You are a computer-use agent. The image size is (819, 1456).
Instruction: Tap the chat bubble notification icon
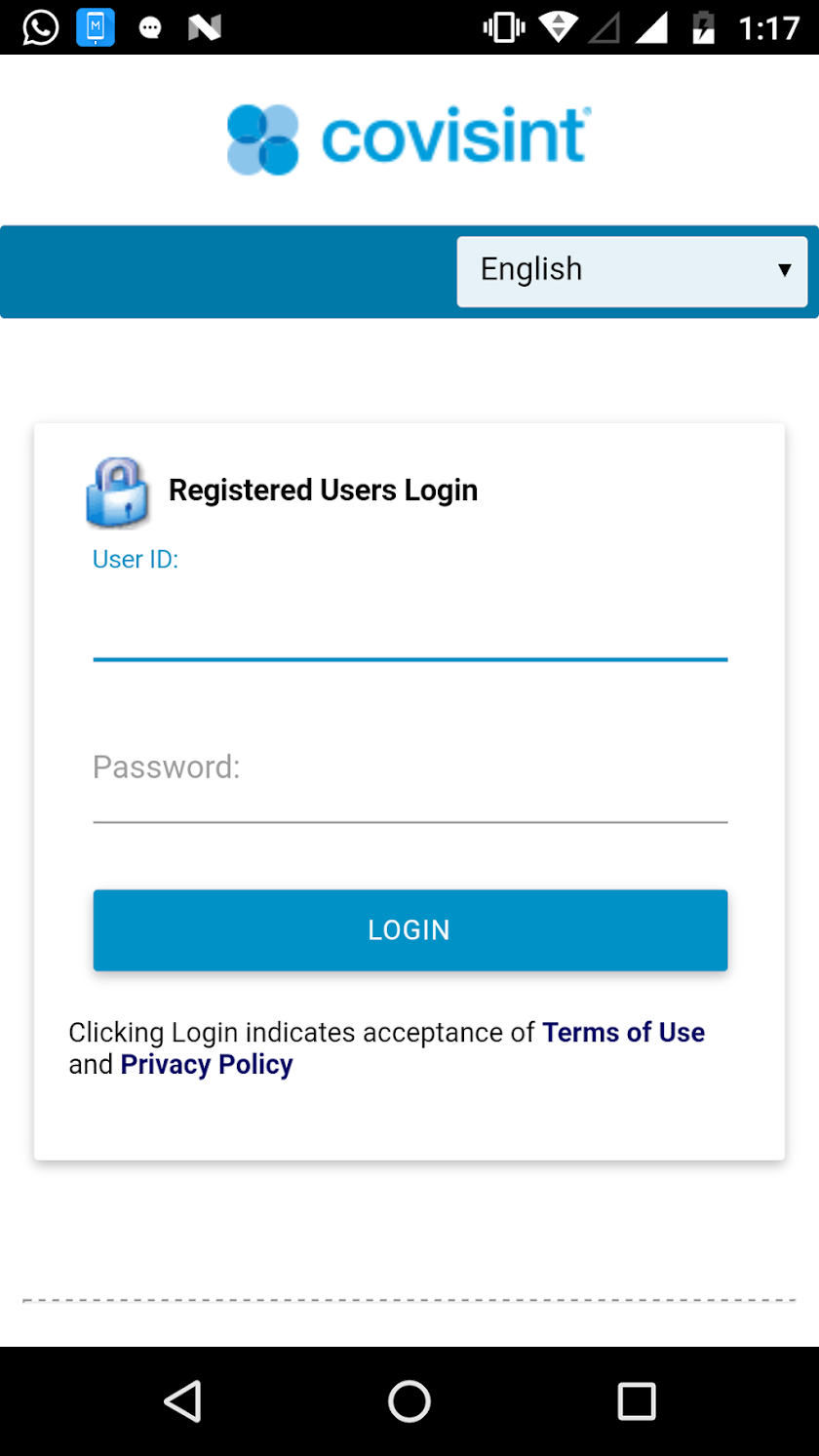pyautogui.click(x=150, y=28)
